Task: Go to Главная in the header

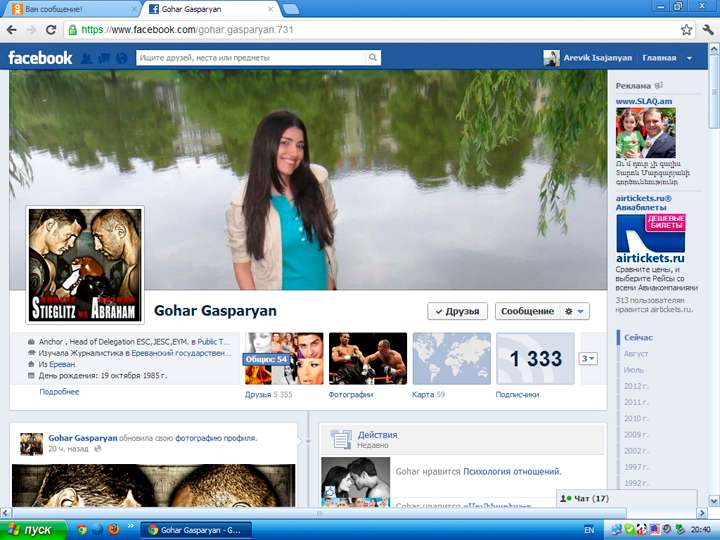Action: pyautogui.click(x=659, y=58)
